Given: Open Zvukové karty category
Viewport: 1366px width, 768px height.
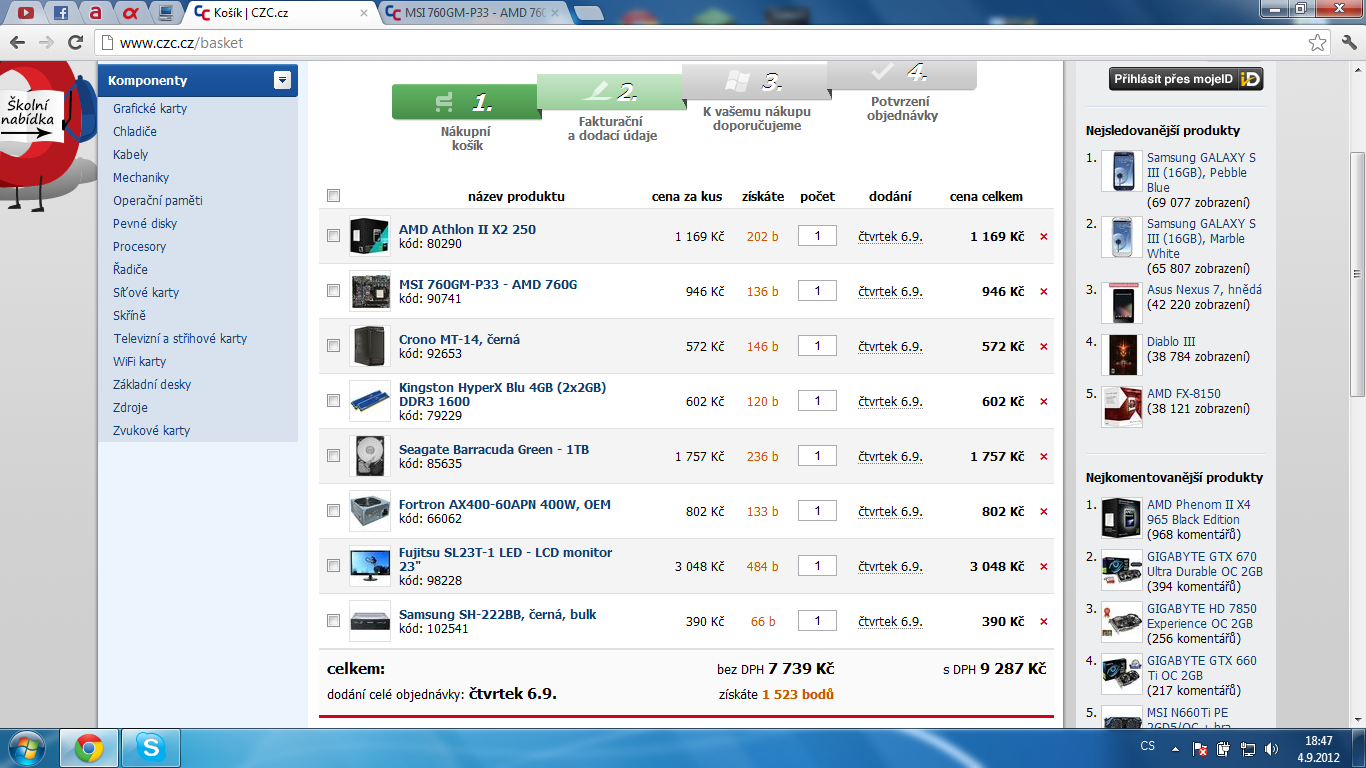Looking at the screenshot, I should click(x=151, y=431).
